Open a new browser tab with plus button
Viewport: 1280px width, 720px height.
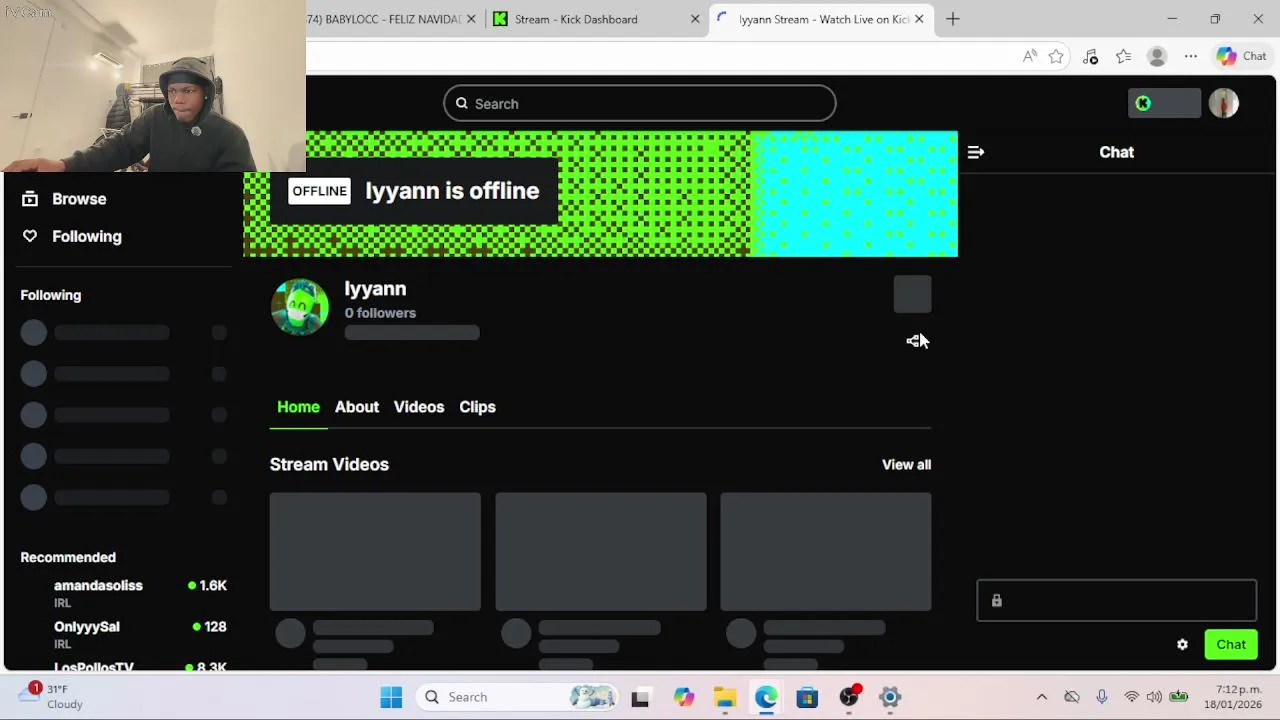pos(953,19)
